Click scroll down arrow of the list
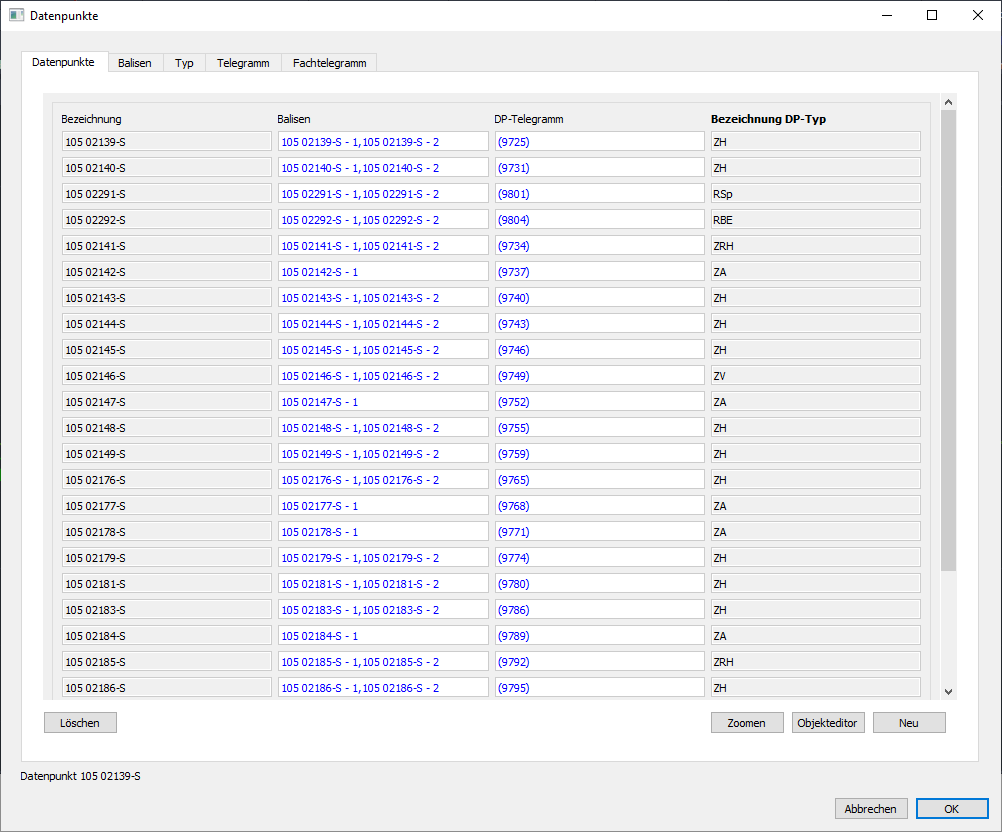Image resolution: width=1002 pixels, height=832 pixels. pyautogui.click(x=948, y=691)
